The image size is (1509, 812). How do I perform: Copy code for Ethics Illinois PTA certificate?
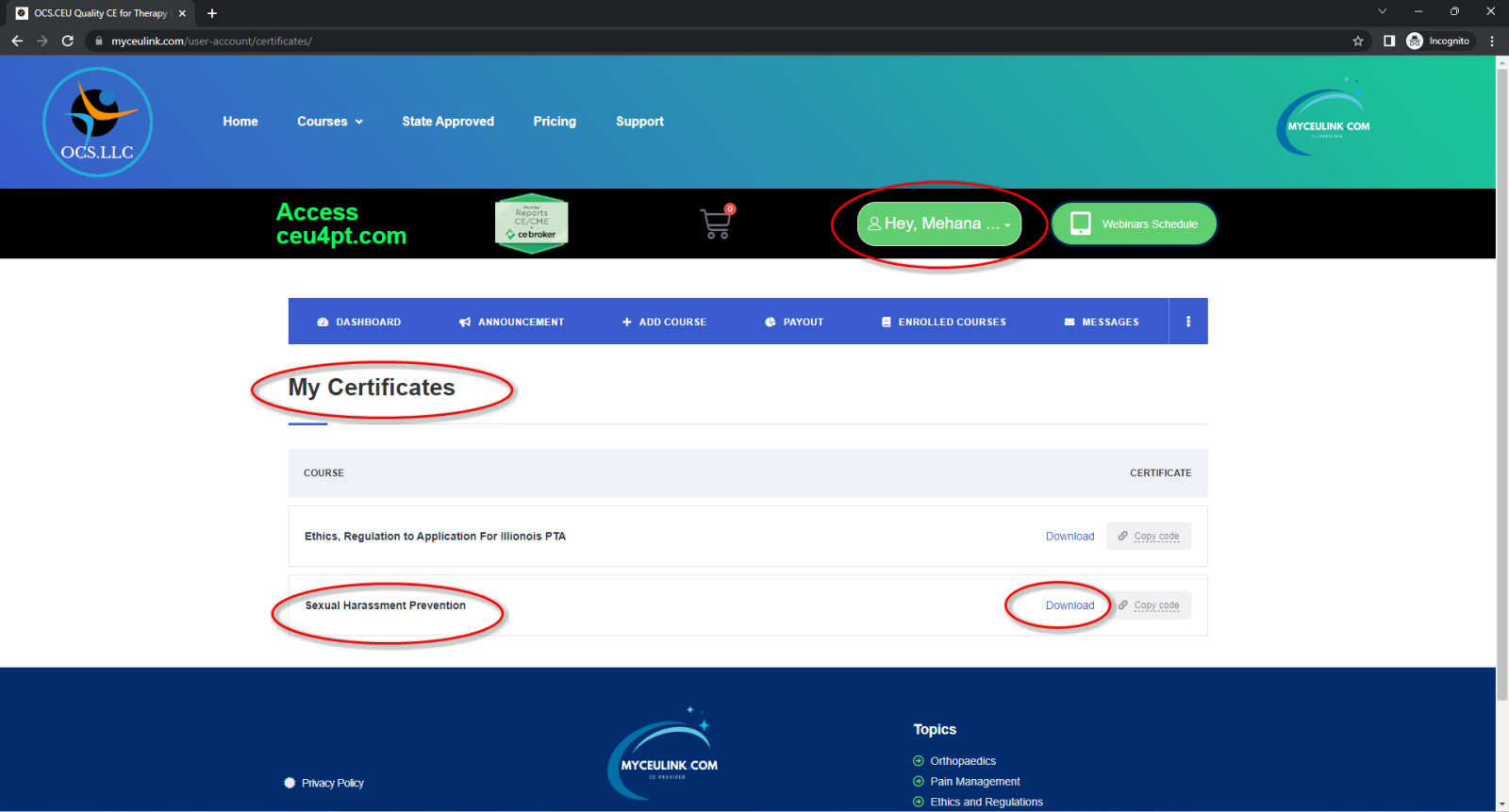1149,537
